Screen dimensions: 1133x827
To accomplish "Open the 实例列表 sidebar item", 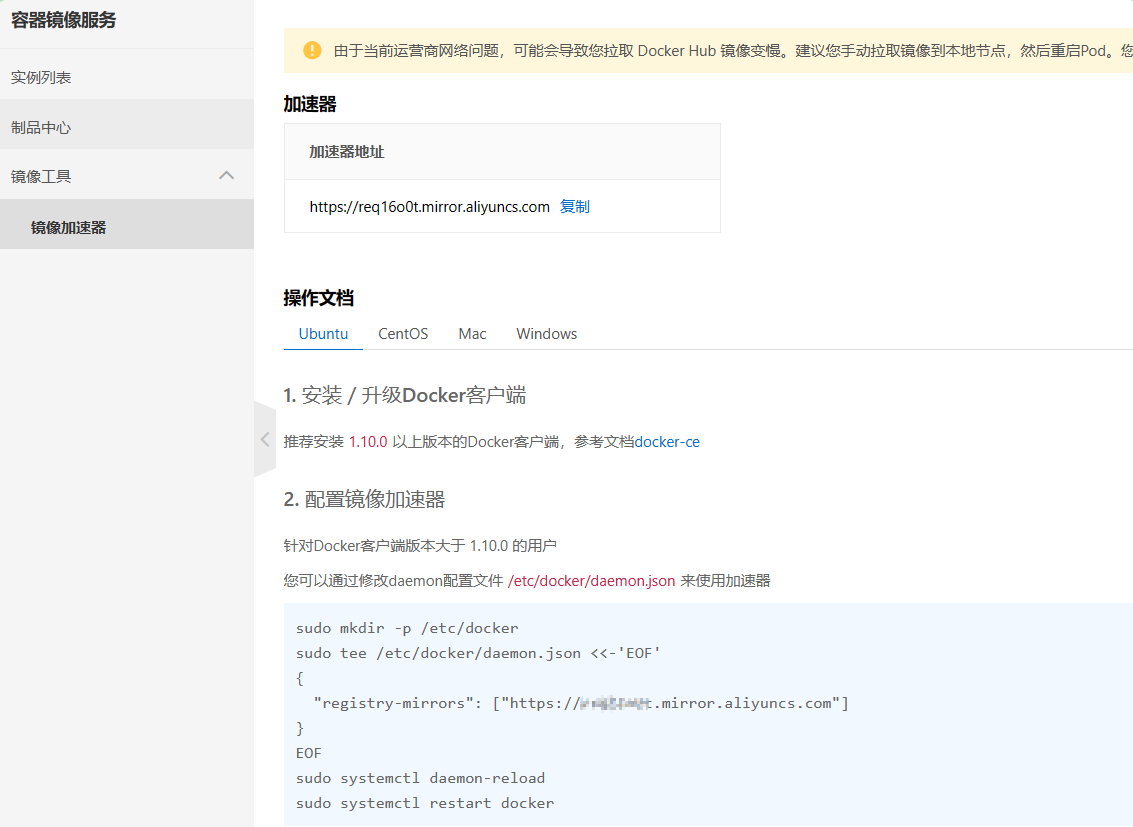I will pos(126,77).
